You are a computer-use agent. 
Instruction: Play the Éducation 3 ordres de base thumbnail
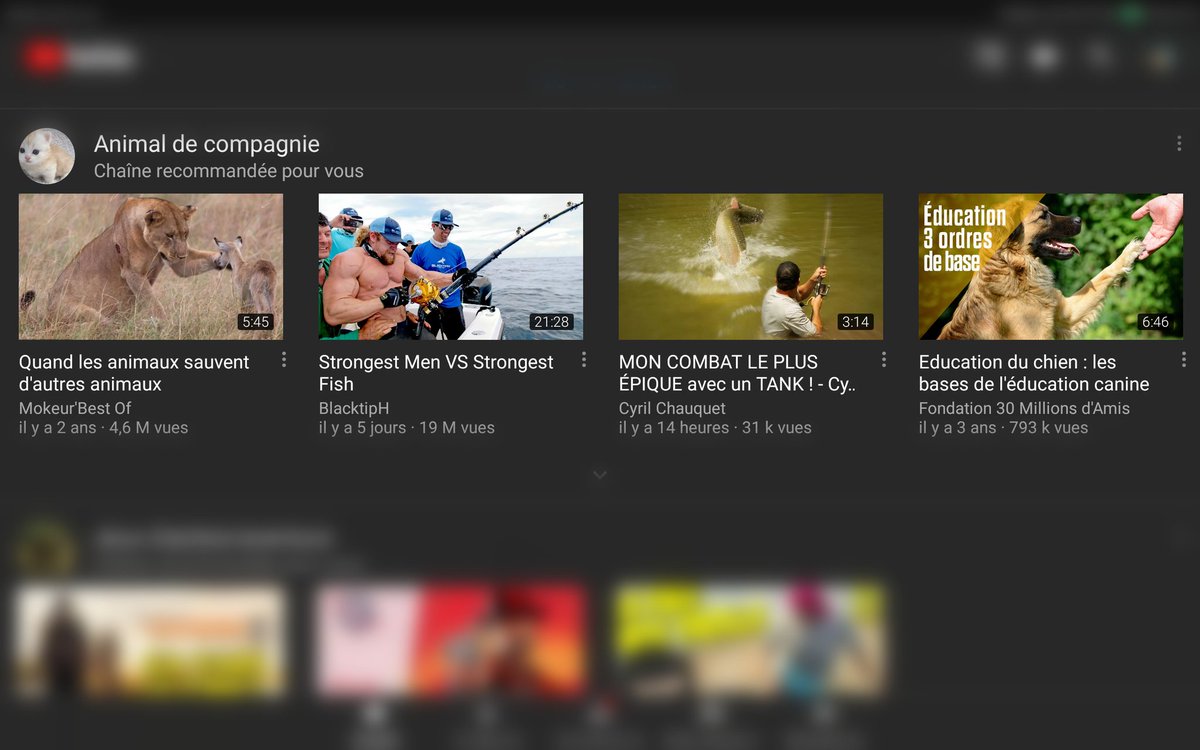click(1051, 267)
